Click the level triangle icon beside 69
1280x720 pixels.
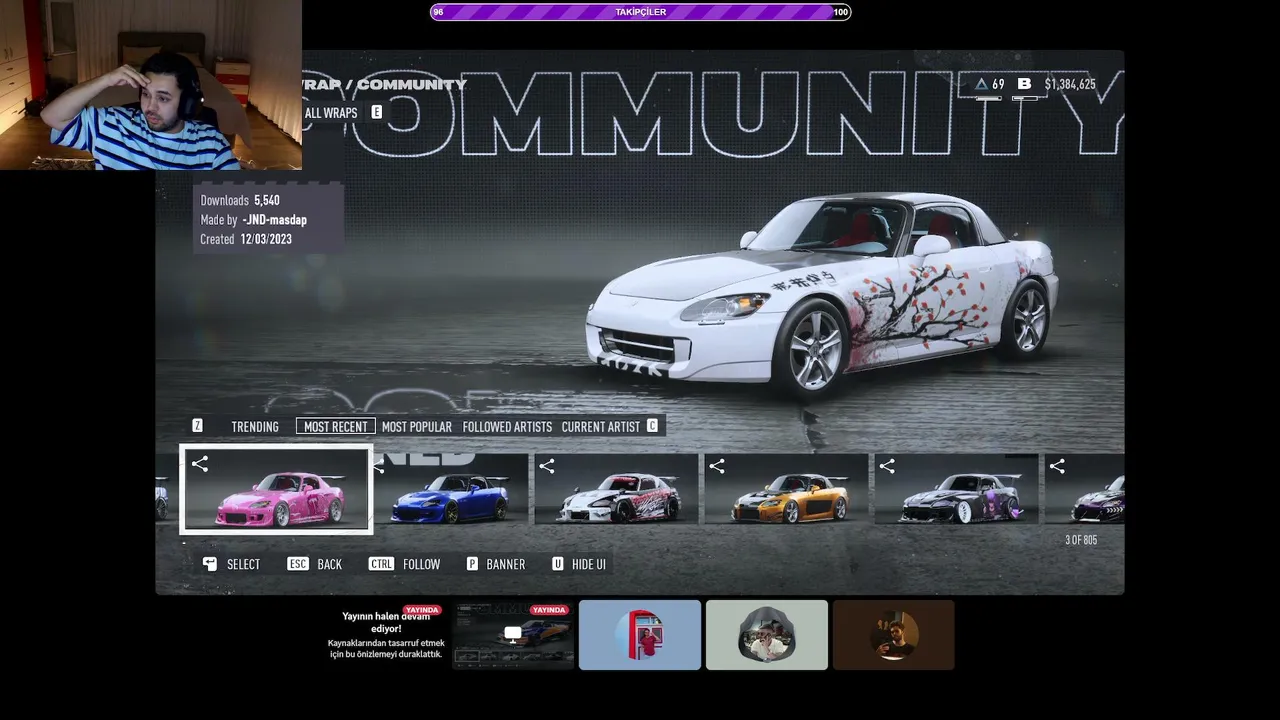point(982,84)
